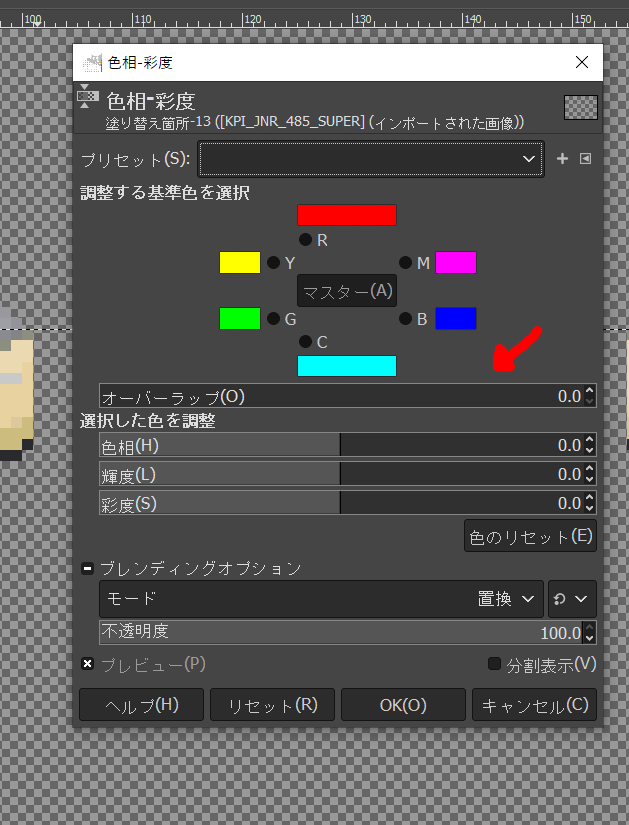
Task: Decrease 色相(H) value with down arrow
Action: [590, 451]
